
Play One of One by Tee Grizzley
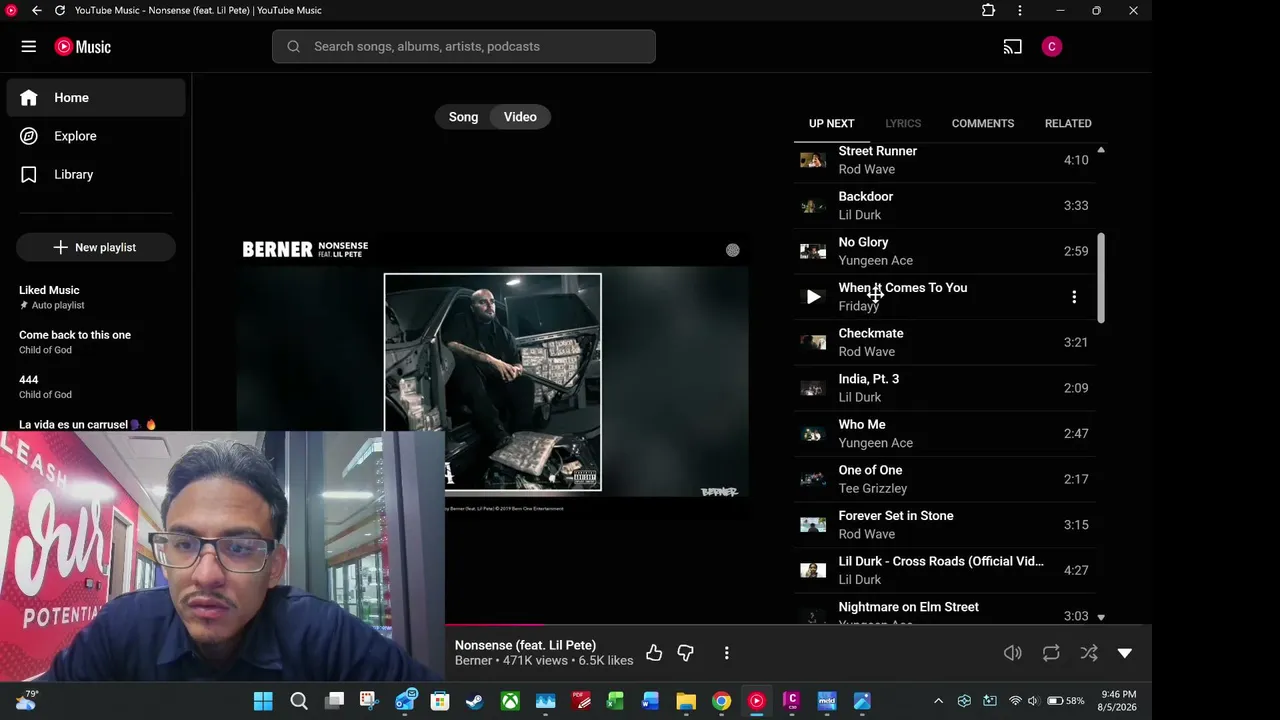[945, 479]
